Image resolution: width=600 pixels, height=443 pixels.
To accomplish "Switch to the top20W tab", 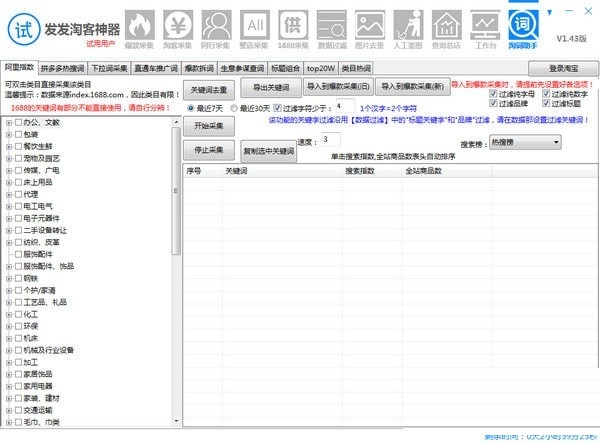I will click(x=321, y=68).
